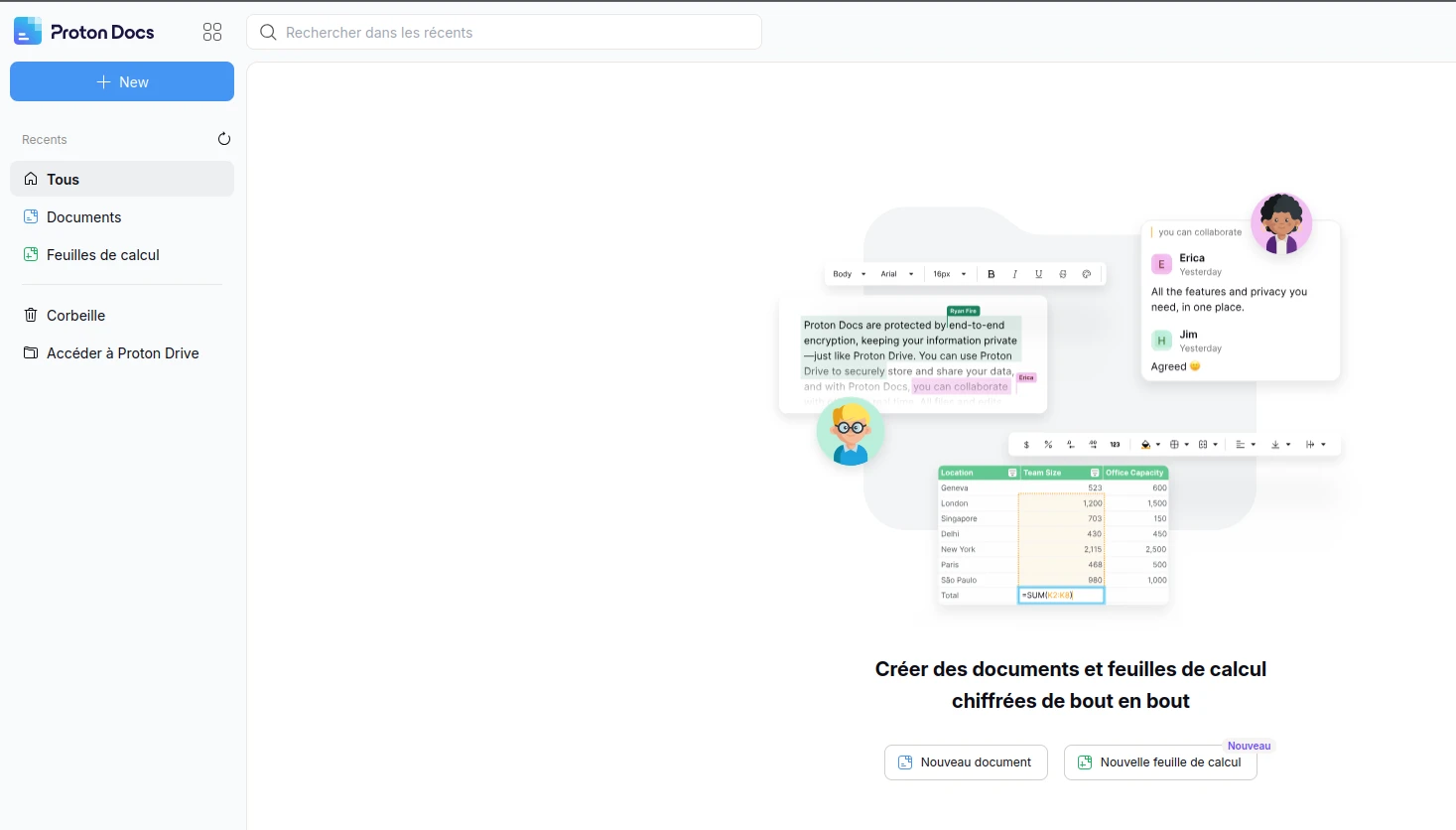Click the Proton Docs logo
Image resolution: width=1456 pixels, height=830 pixels.
click(x=84, y=32)
